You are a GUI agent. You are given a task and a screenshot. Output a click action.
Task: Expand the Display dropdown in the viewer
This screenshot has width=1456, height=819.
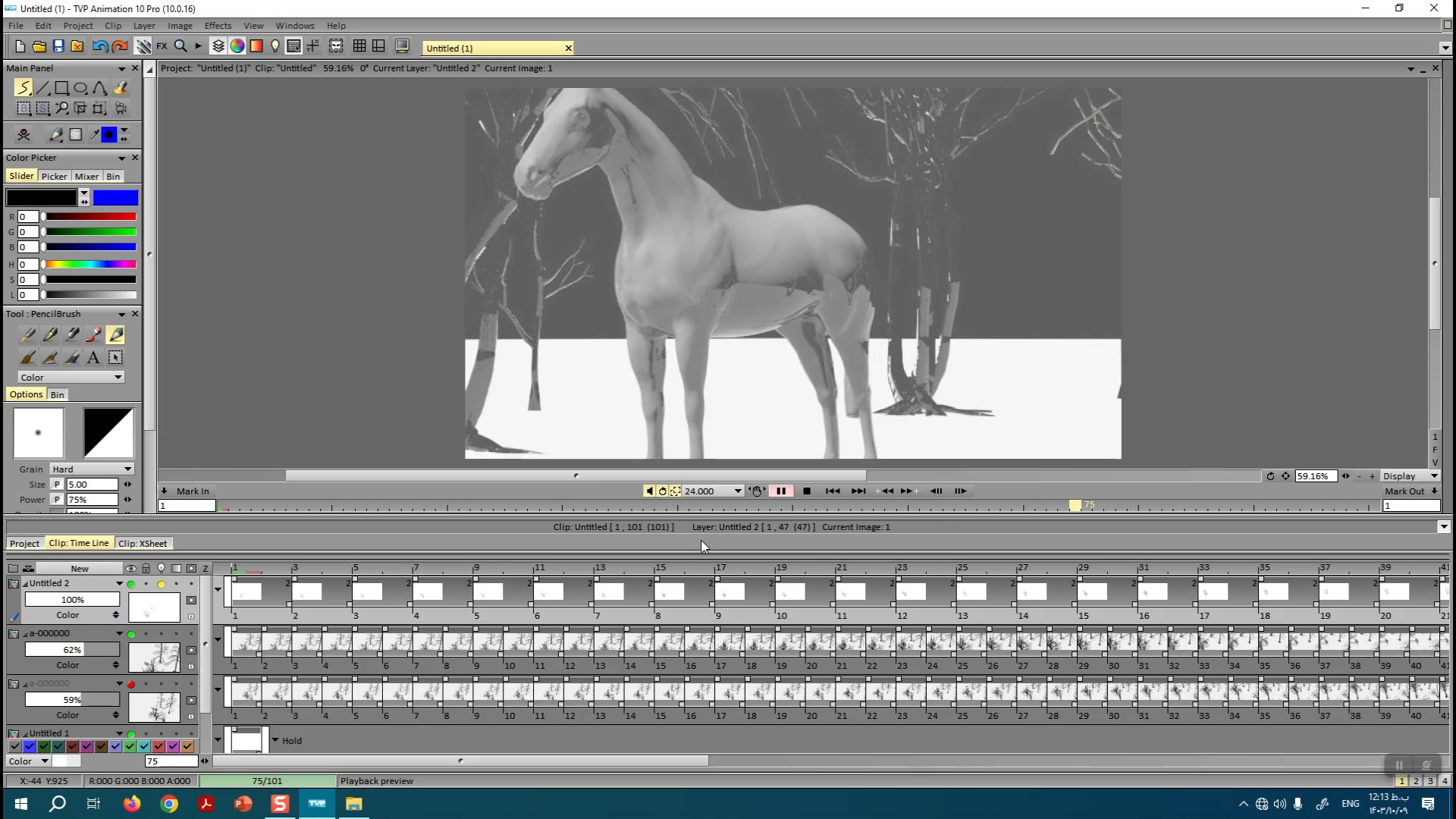click(x=1410, y=476)
